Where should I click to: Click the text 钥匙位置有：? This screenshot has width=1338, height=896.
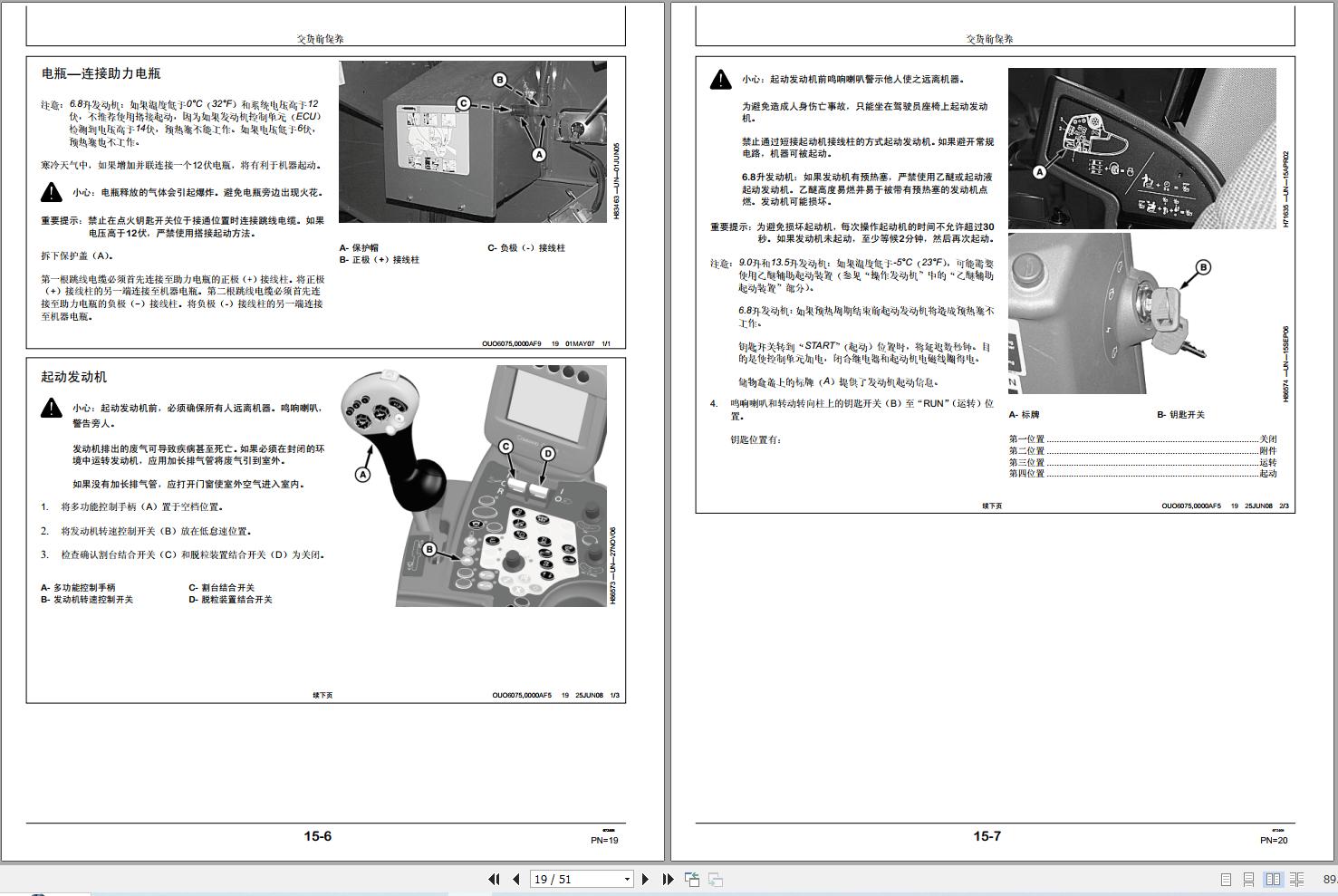click(x=756, y=439)
